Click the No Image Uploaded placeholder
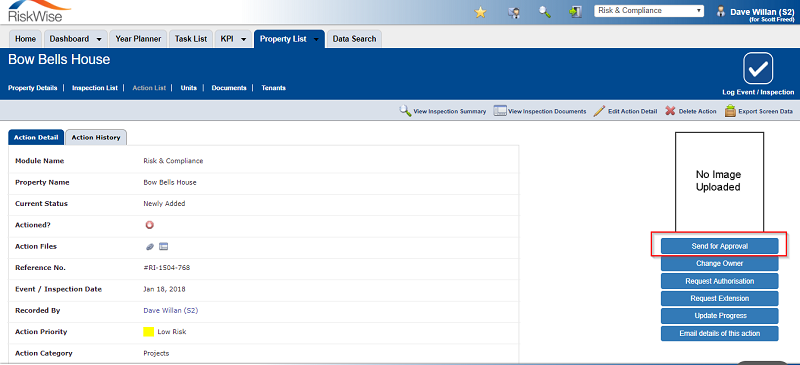This screenshot has width=800, height=365. click(x=719, y=182)
